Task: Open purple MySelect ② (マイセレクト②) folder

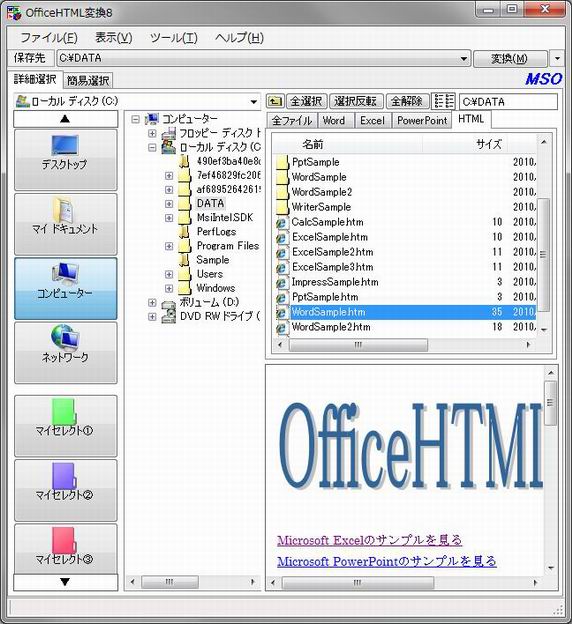Action: [x=66, y=490]
